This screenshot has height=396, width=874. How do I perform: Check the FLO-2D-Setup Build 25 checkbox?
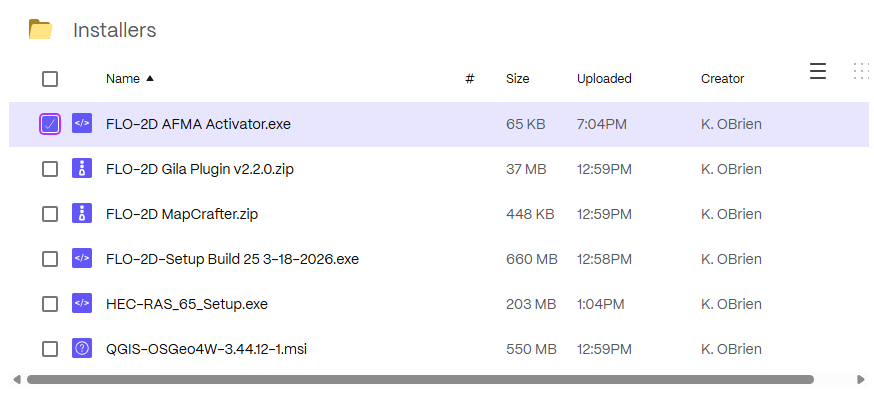click(x=50, y=259)
